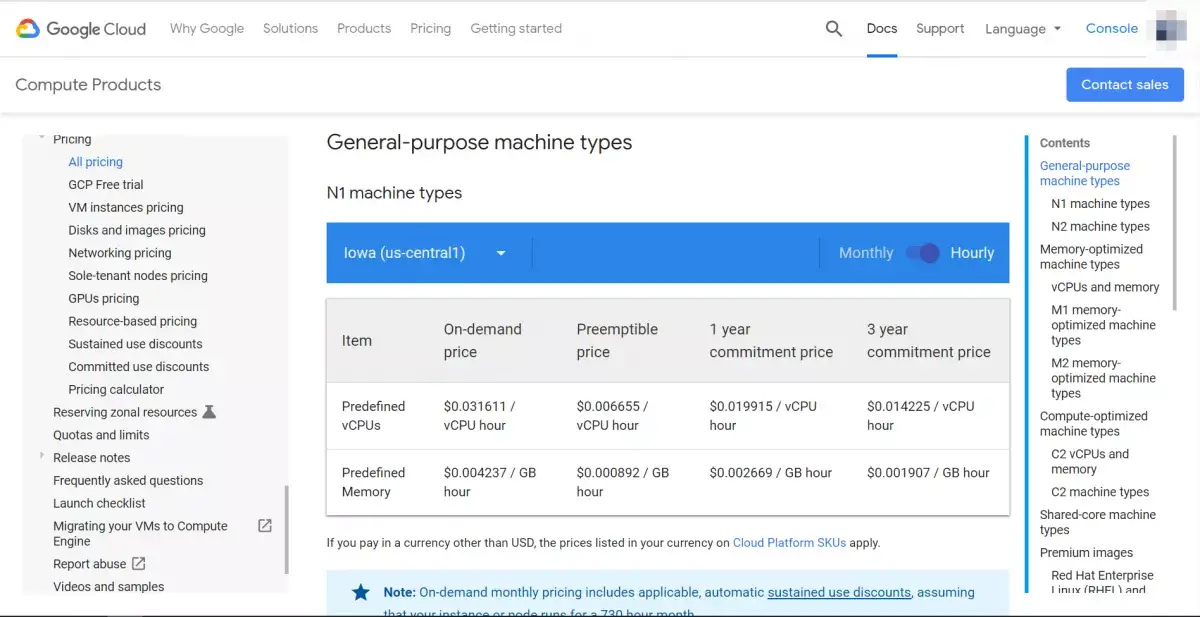1200x617 pixels.
Task: Click the left sidebar scrollbar
Action: (x=287, y=530)
